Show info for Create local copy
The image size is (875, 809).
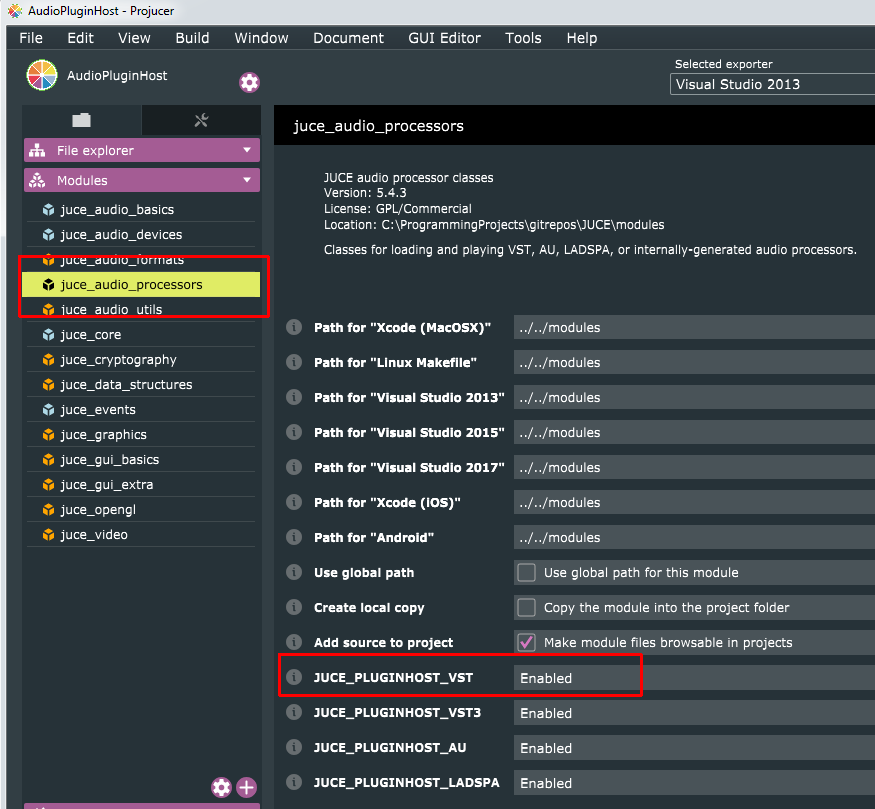(x=294, y=607)
